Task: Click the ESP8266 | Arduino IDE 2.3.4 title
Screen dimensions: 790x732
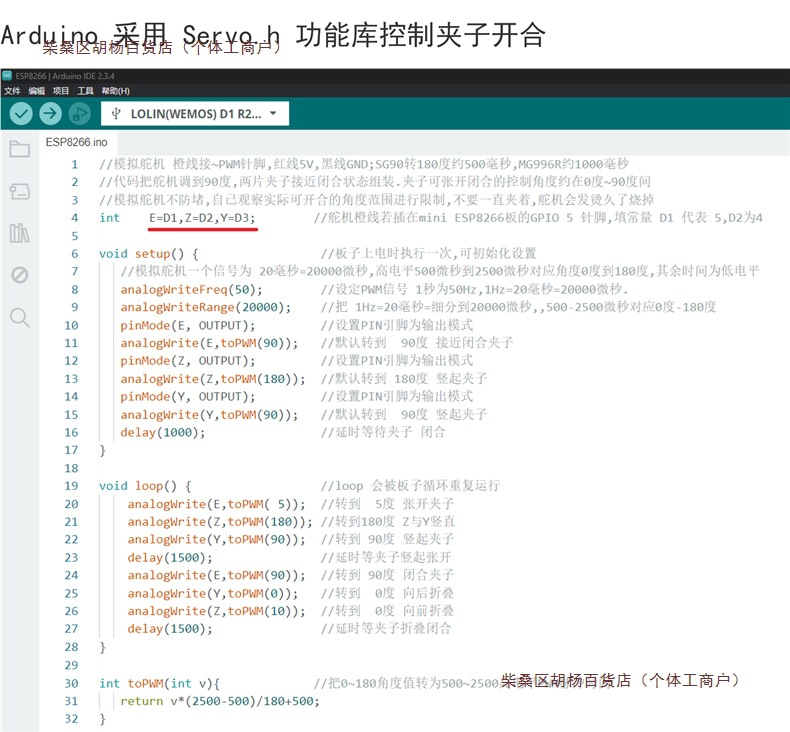Action: click(x=65, y=76)
